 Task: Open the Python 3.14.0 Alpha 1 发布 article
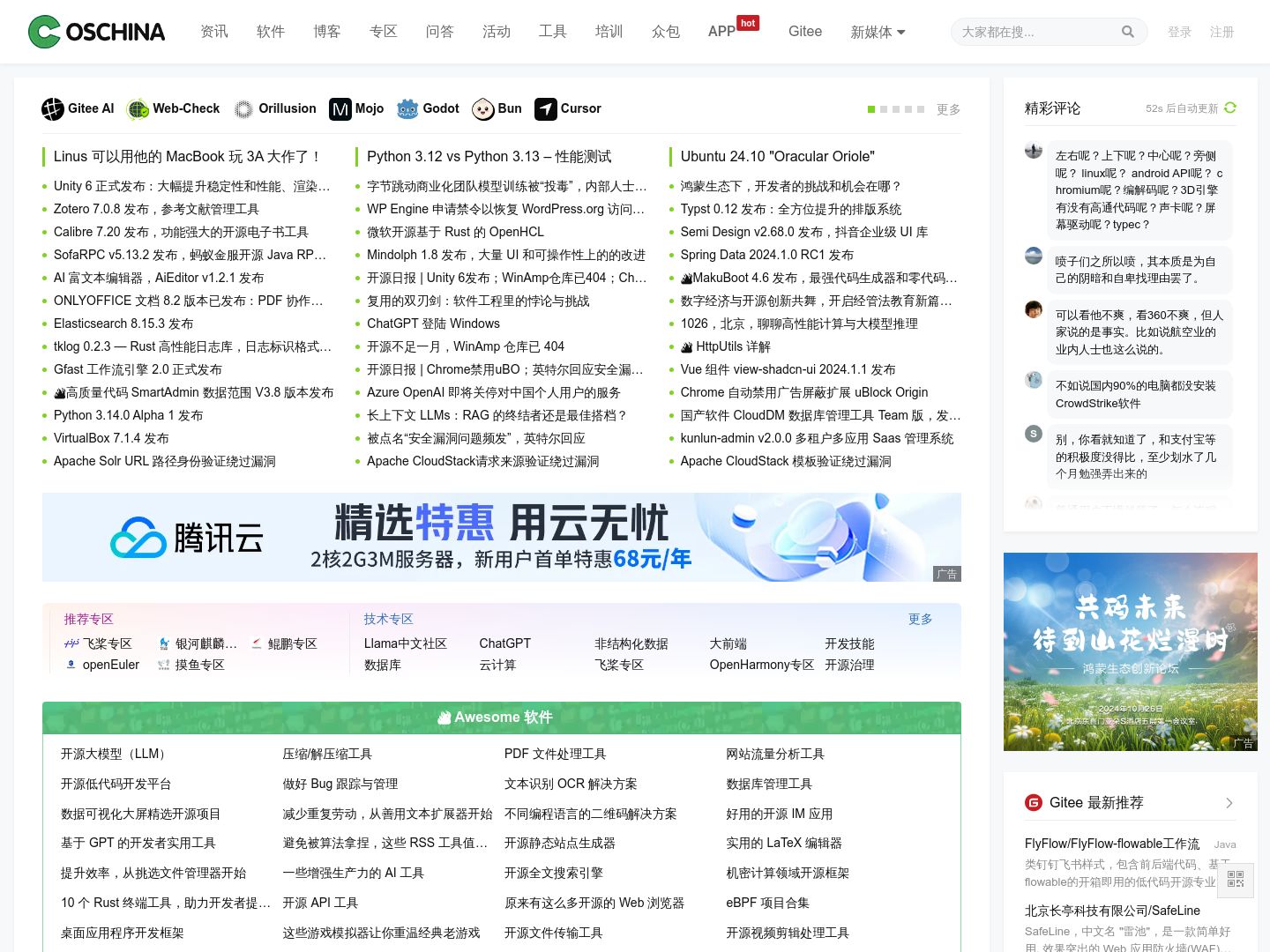[128, 415]
